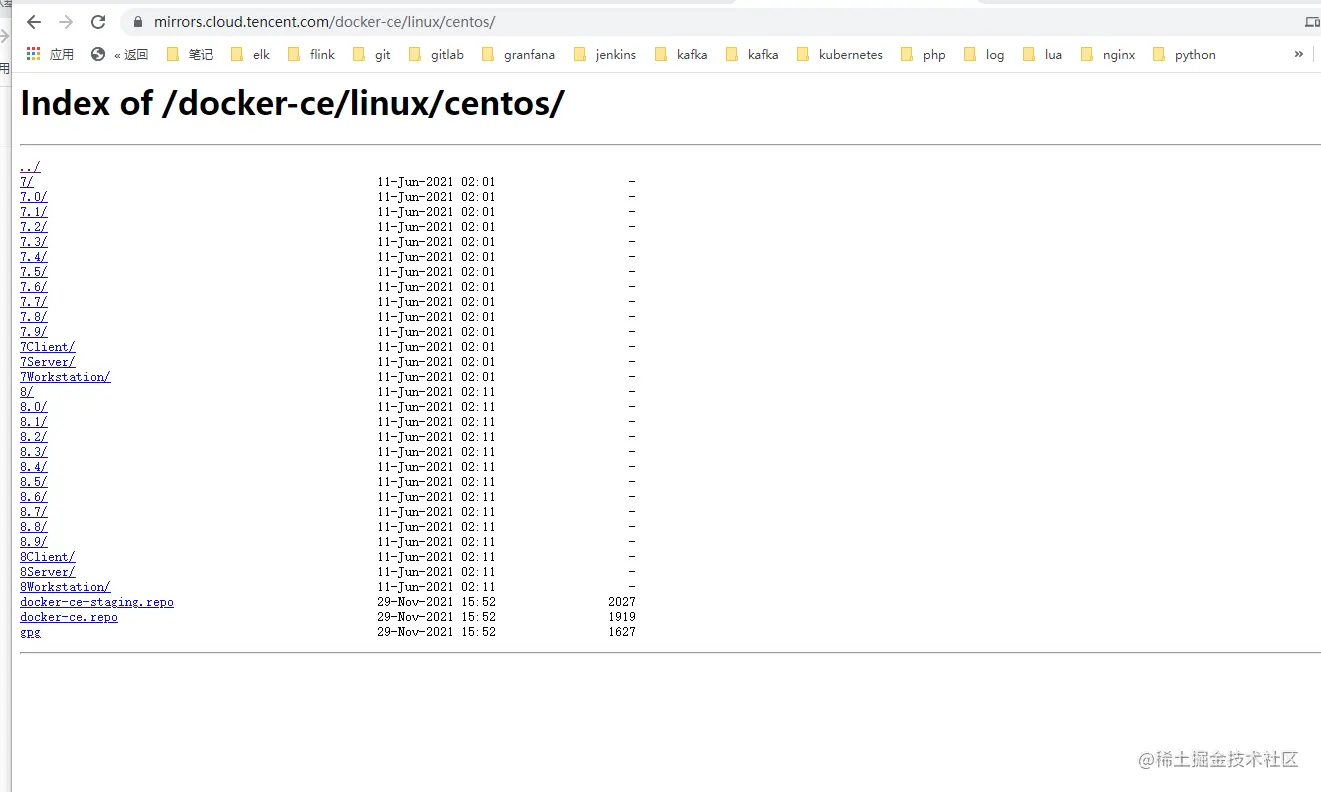Open the '7Workstation/' directory link
This screenshot has height=792, width=1321.
[x=65, y=377]
